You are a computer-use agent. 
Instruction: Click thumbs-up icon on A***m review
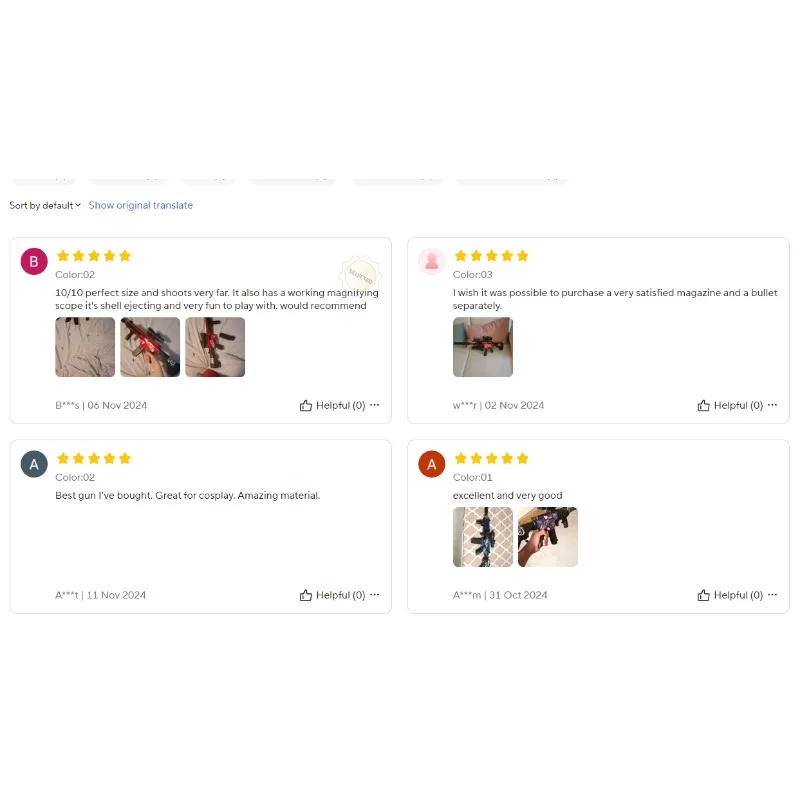[x=704, y=595]
